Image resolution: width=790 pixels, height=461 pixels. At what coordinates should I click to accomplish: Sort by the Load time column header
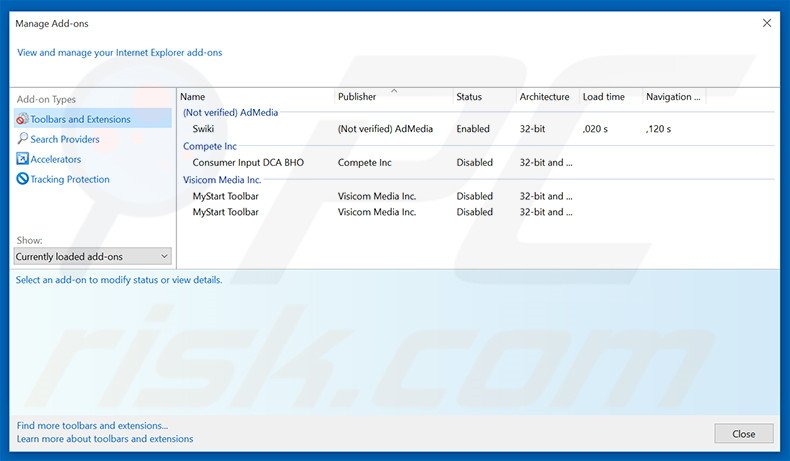(604, 97)
